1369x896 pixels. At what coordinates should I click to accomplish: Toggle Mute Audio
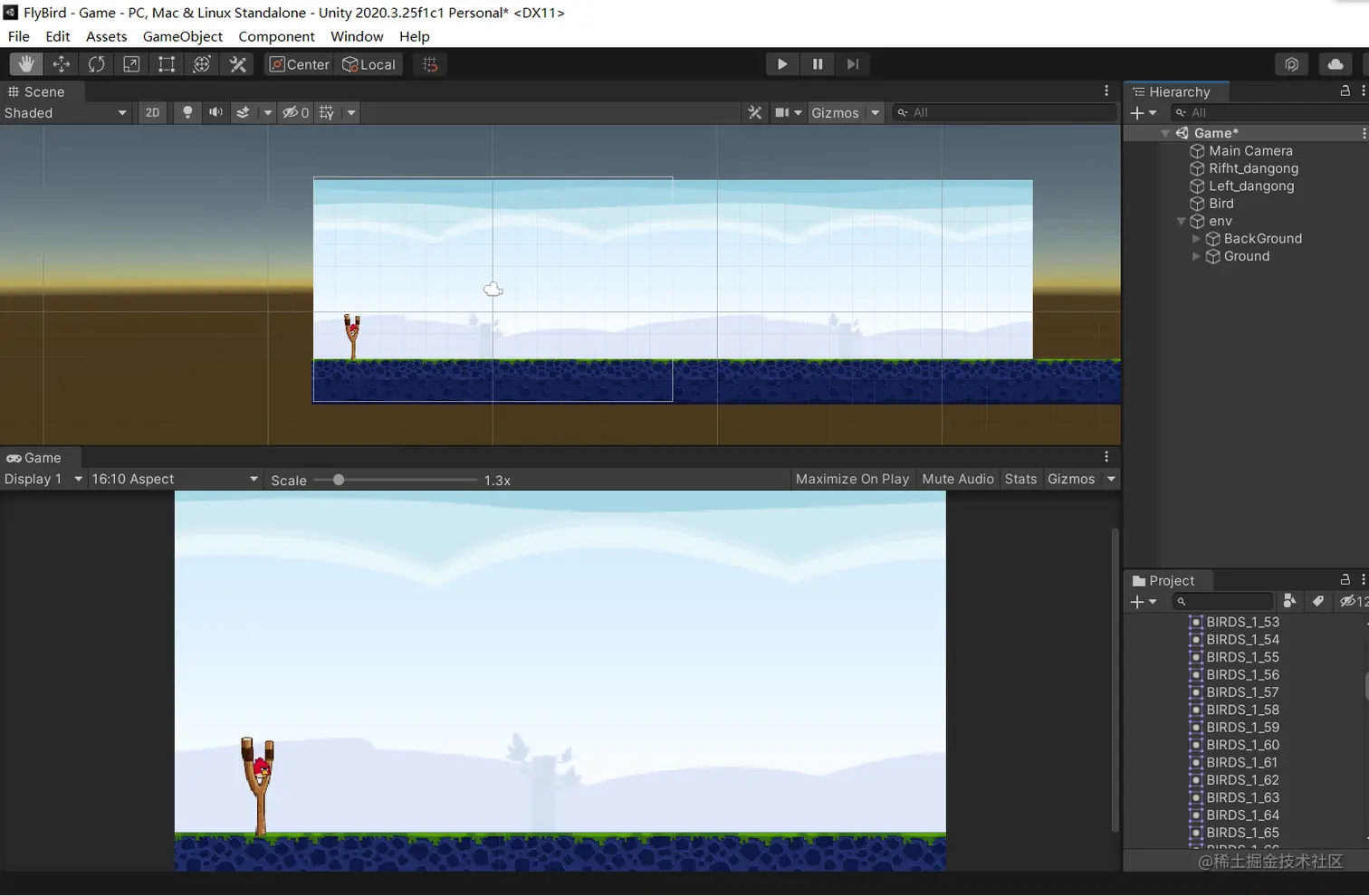pos(958,479)
